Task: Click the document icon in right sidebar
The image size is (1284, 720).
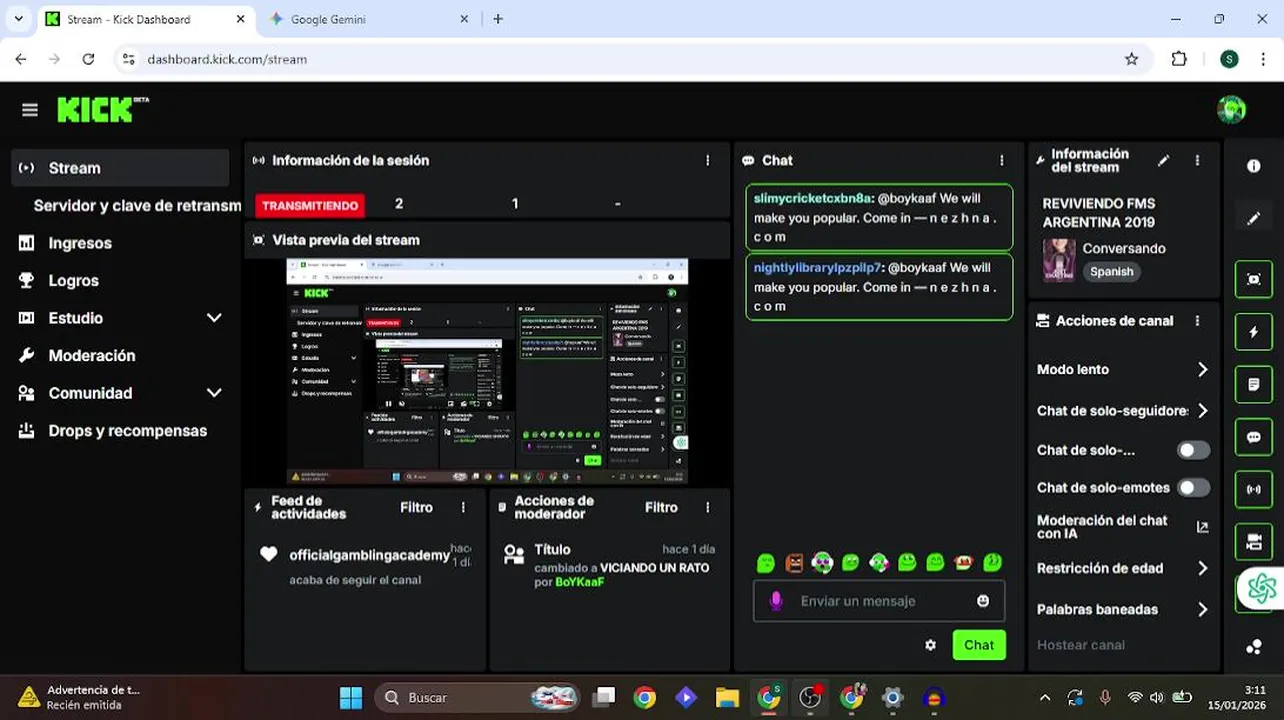Action: [1254, 384]
